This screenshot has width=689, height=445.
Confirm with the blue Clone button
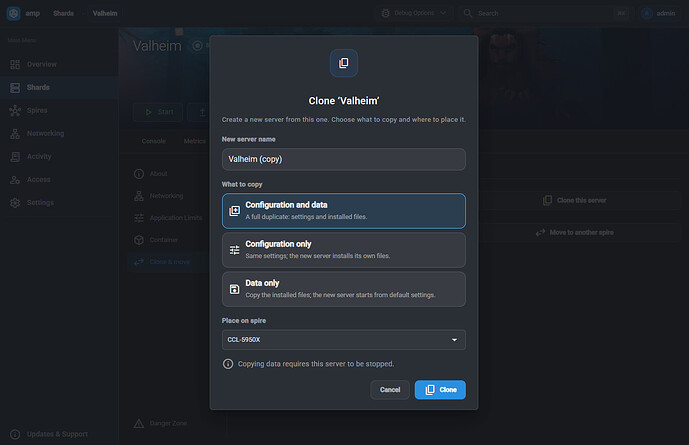pos(440,390)
